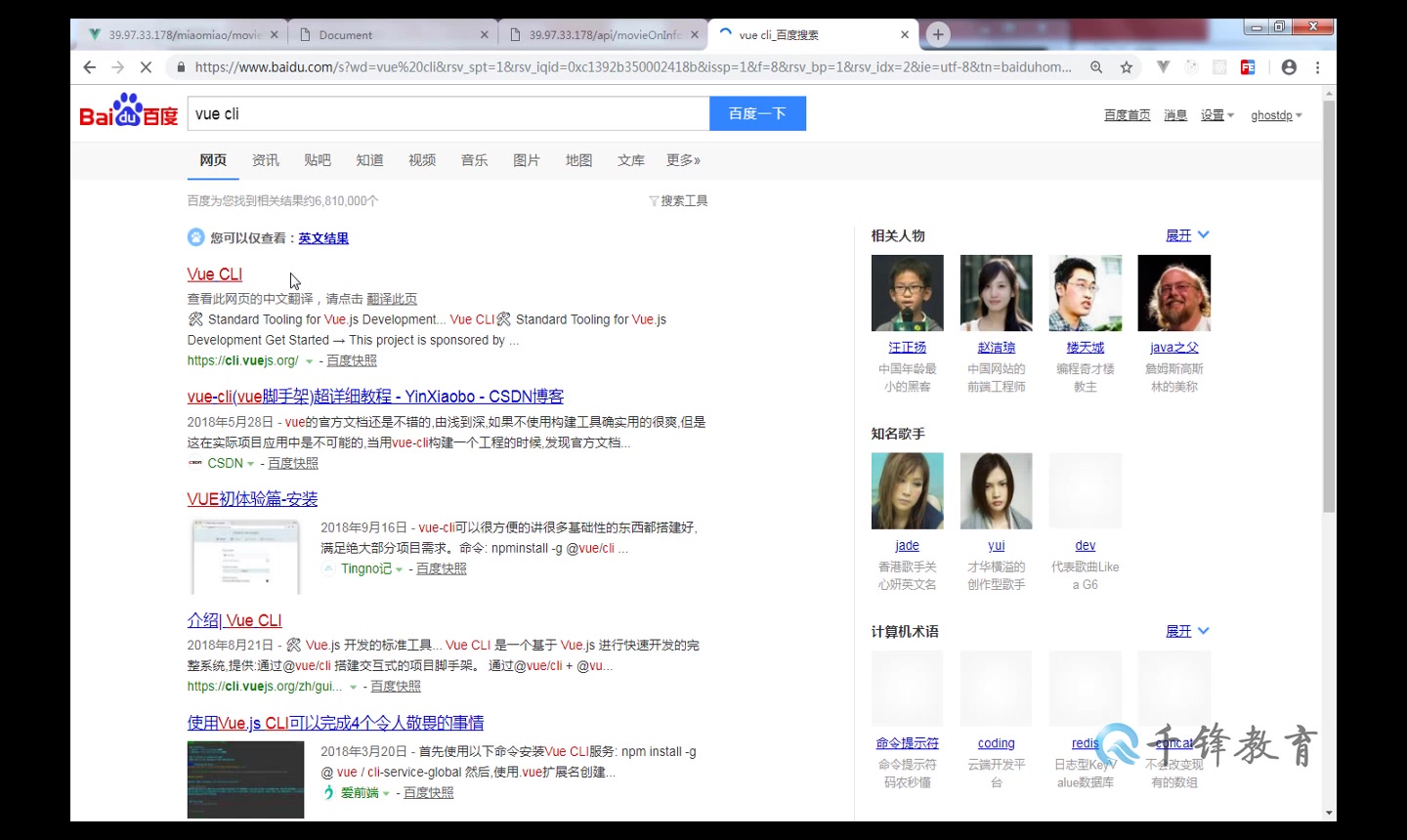Bookmark this page with the star icon
The height and width of the screenshot is (840, 1407).
tap(1127, 67)
